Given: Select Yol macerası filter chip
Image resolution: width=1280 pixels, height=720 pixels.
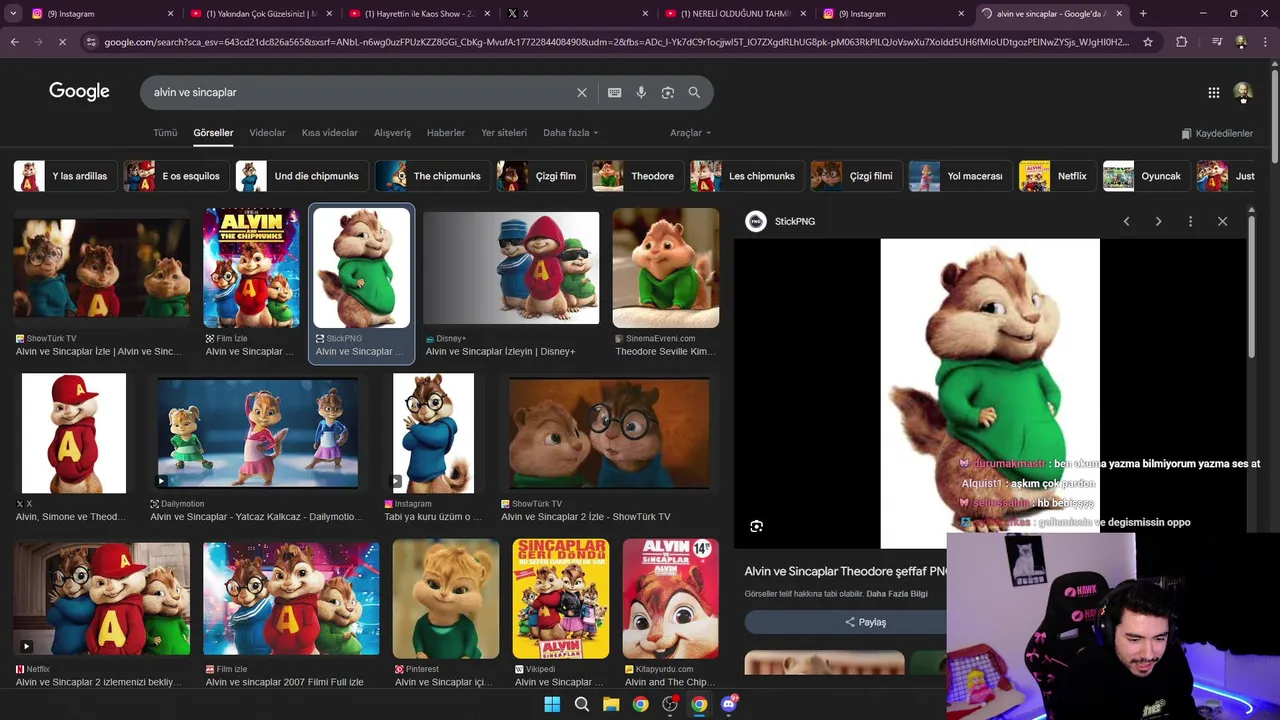Looking at the screenshot, I should [960, 176].
